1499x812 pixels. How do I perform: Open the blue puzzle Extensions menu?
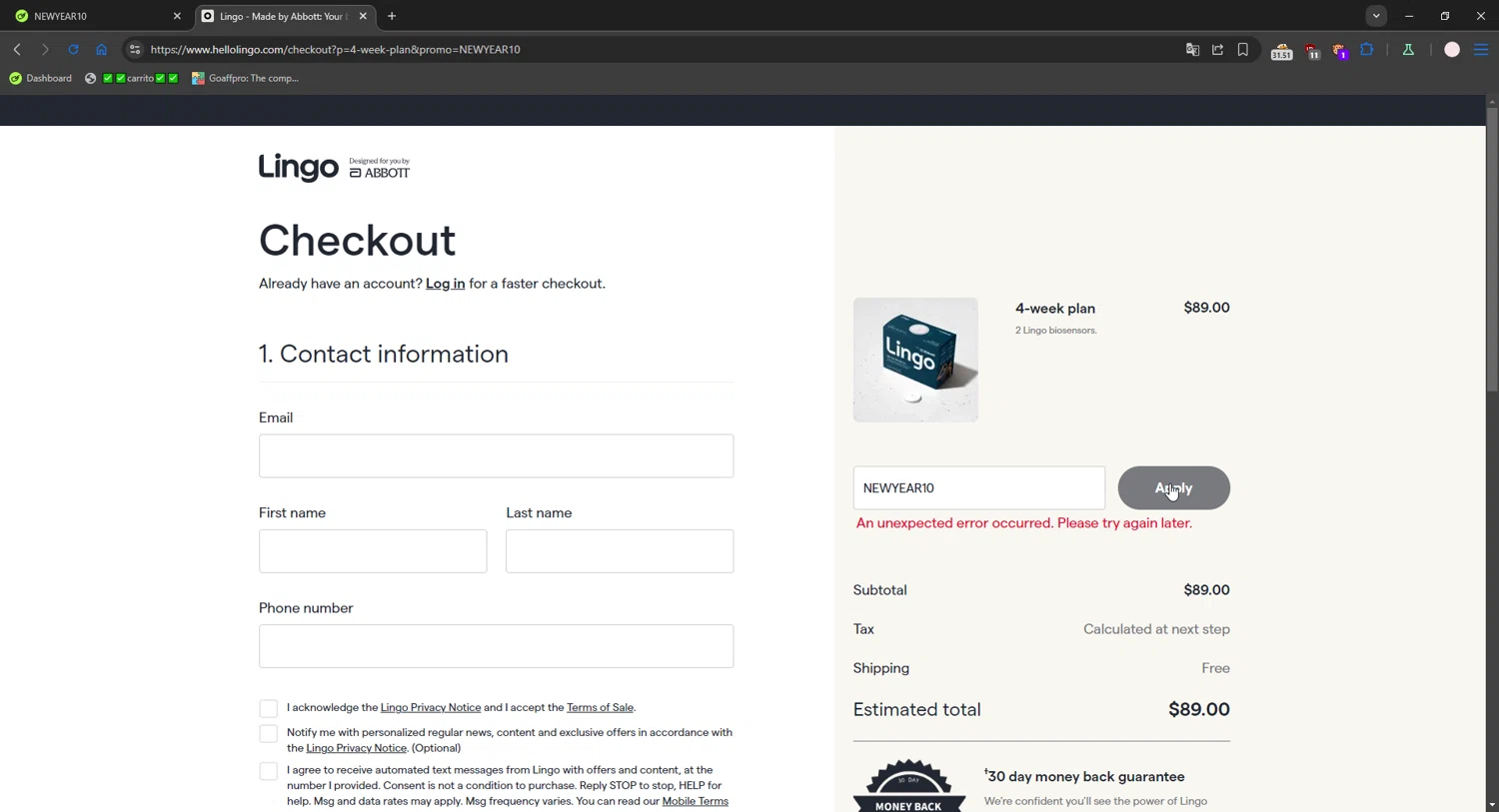tap(1367, 50)
